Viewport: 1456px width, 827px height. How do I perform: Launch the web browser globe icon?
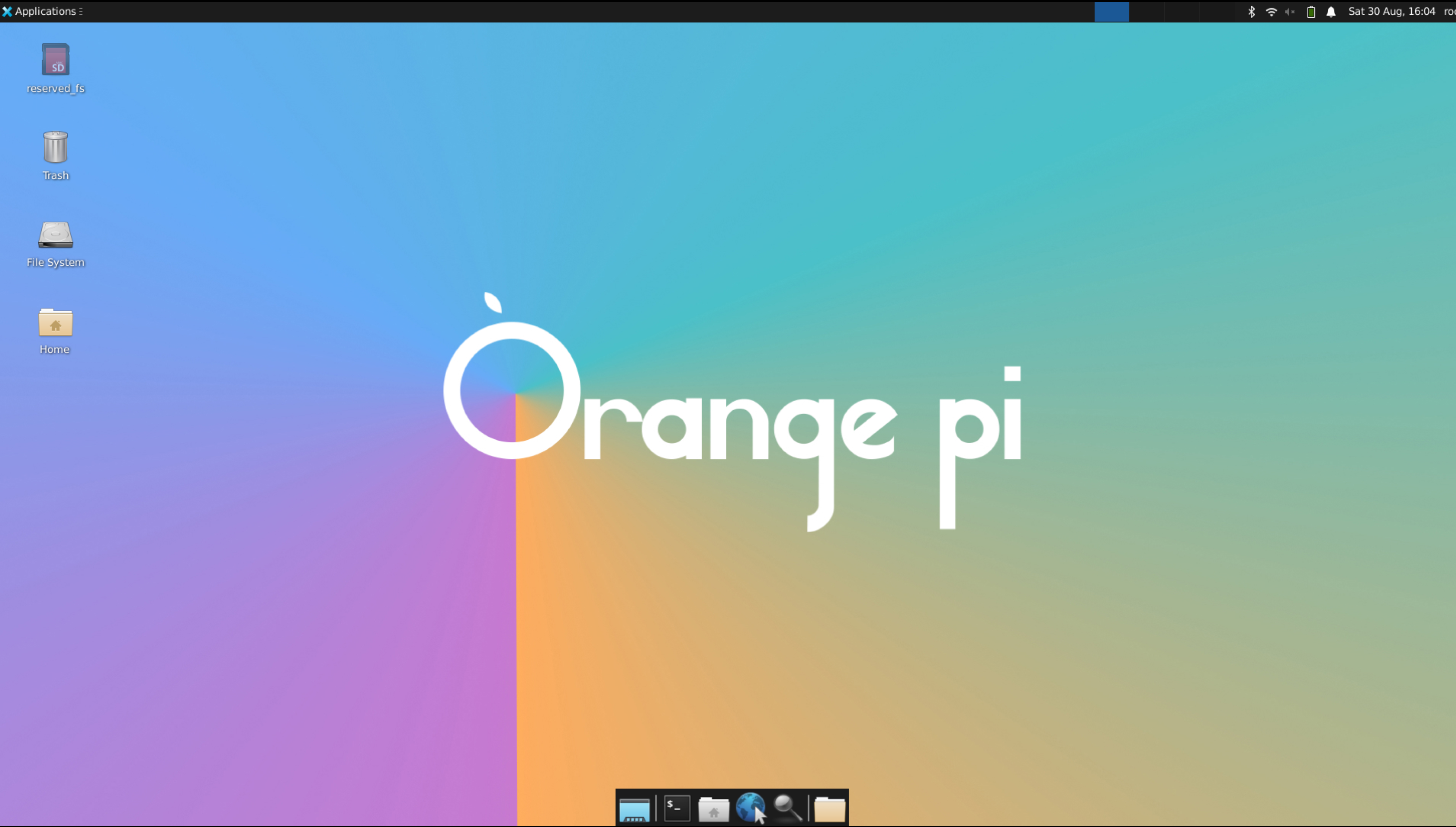coord(750,808)
